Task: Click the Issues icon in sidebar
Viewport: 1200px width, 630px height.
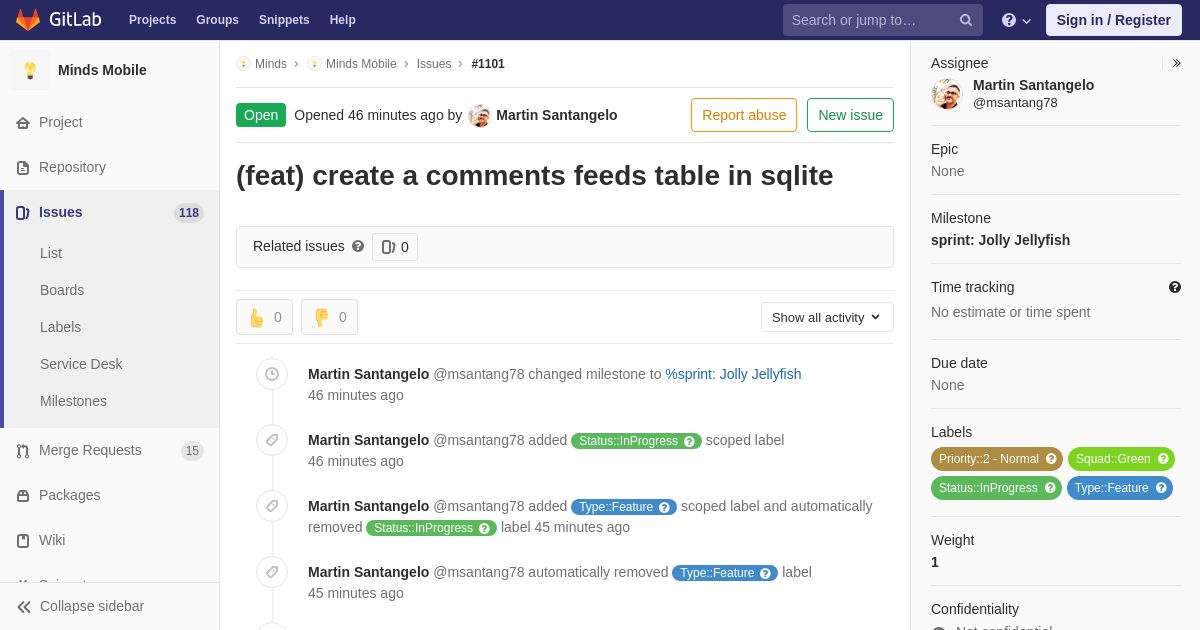Action: tap(23, 213)
